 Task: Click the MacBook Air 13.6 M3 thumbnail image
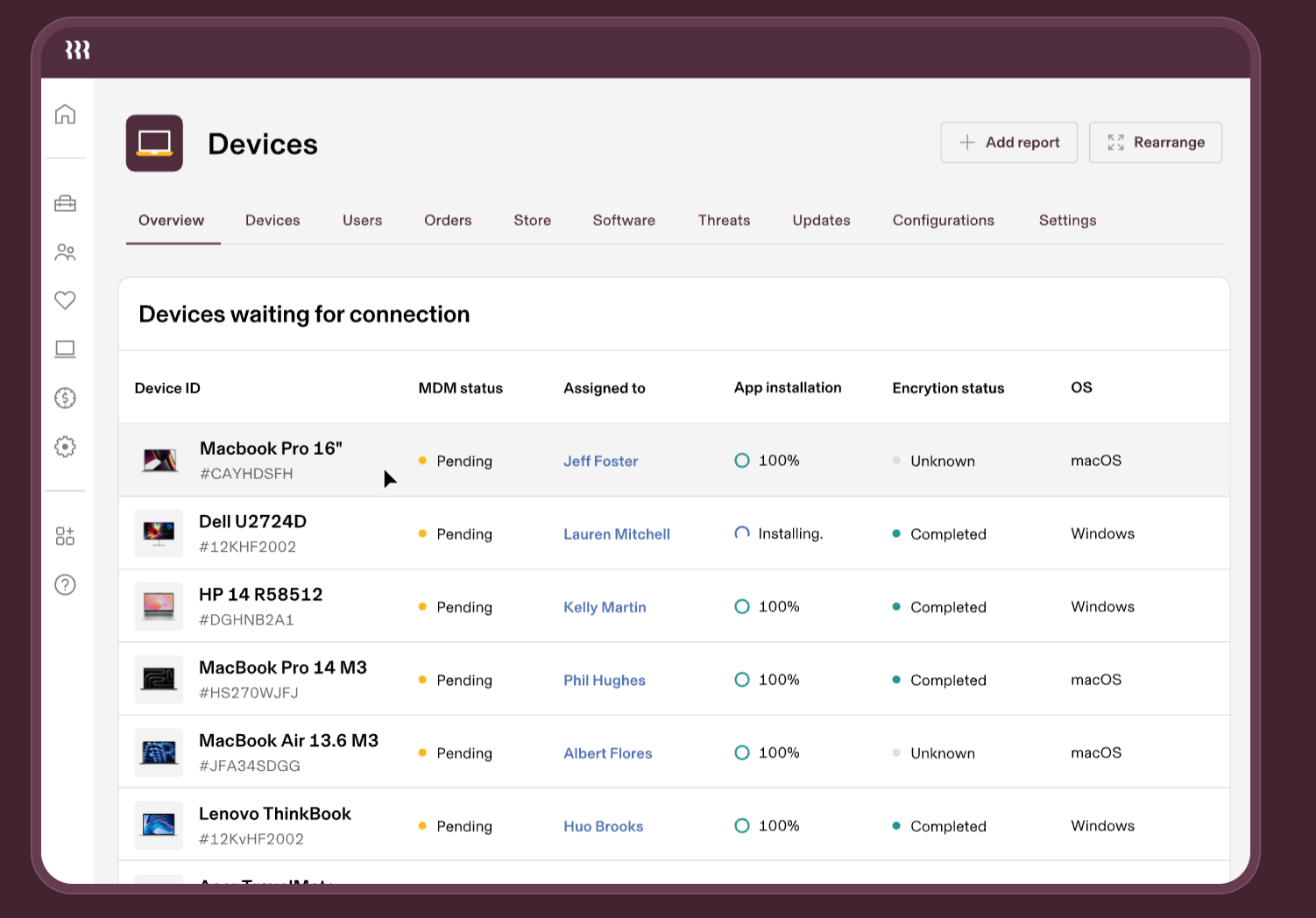[x=159, y=752]
